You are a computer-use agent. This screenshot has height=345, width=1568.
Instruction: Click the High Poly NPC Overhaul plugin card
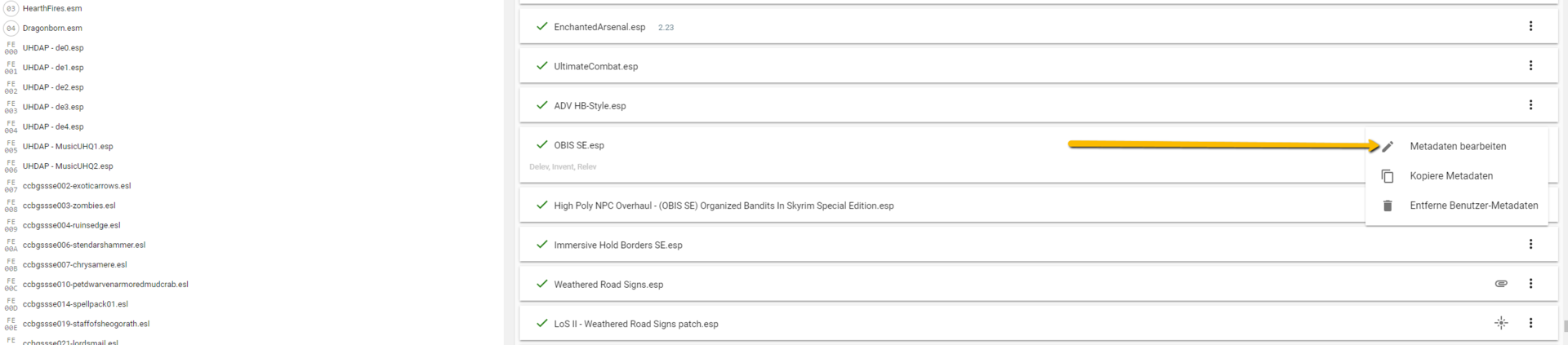724,206
